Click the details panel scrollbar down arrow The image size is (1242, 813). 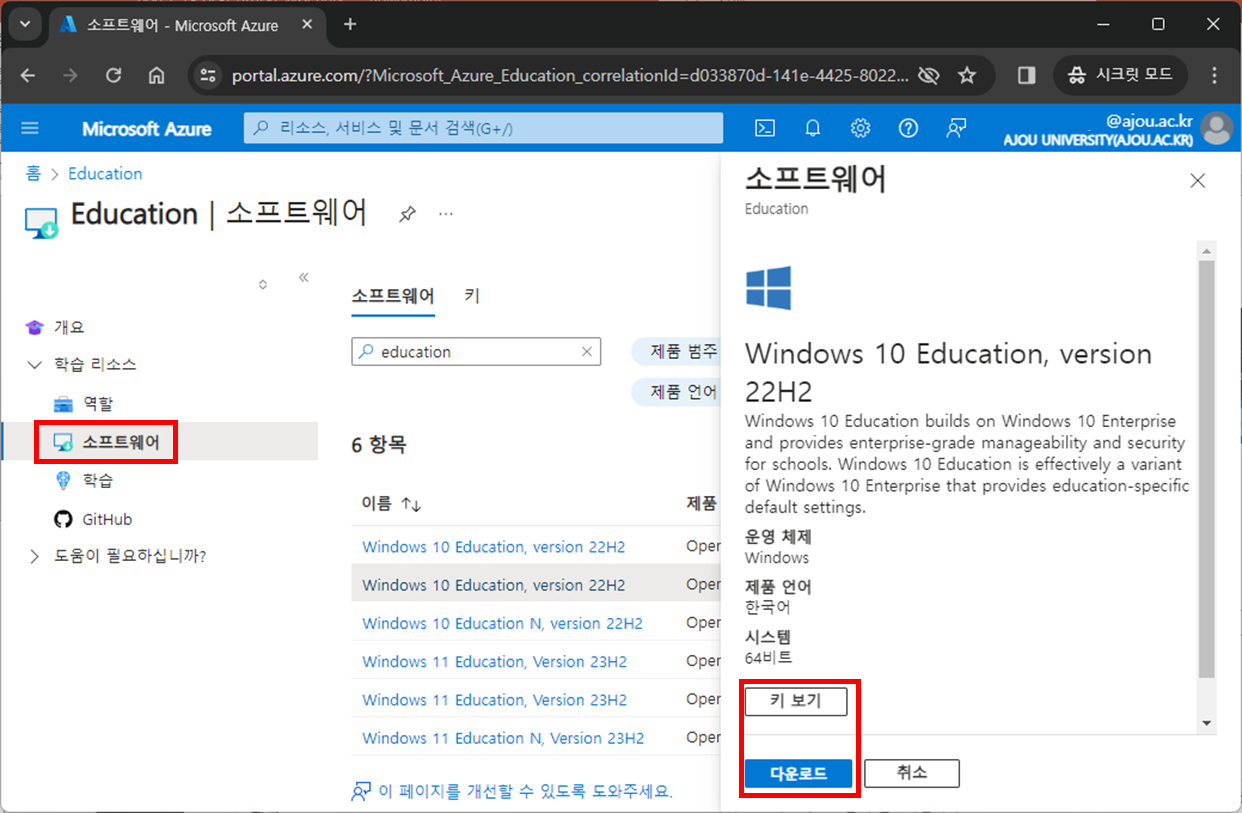click(1207, 723)
